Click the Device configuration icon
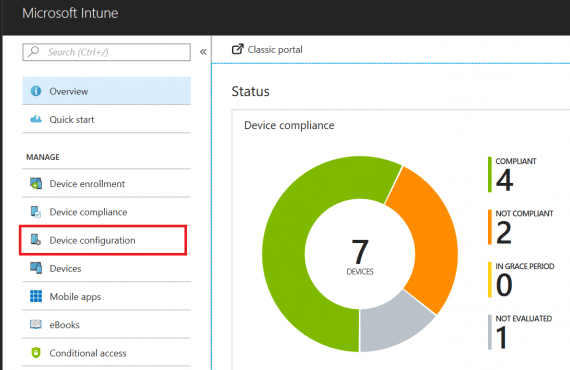Screen dimensions: 570x370 click(x=36, y=240)
